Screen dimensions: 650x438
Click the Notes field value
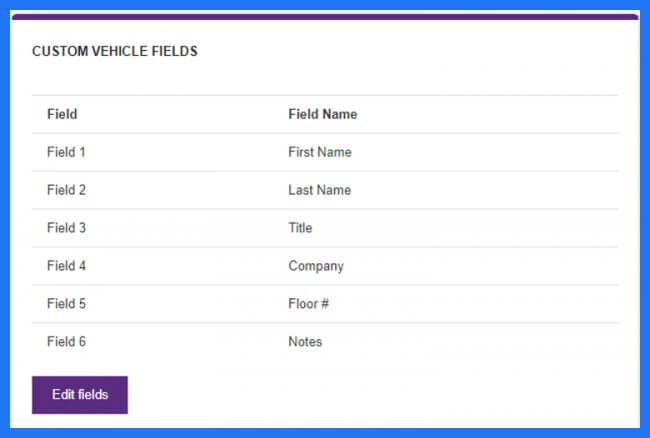coord(305,341)
